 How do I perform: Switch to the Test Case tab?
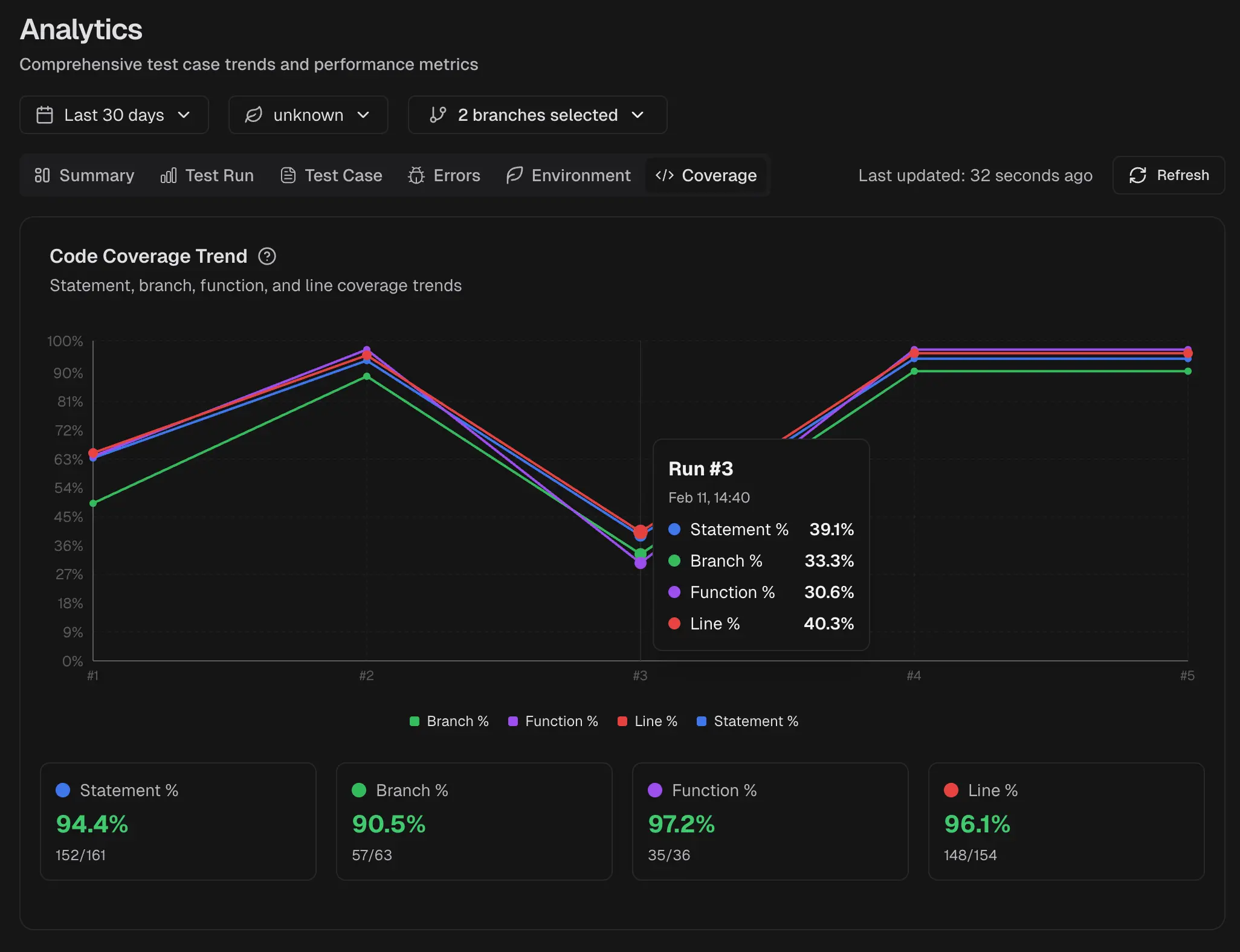(x=331, y=175)
